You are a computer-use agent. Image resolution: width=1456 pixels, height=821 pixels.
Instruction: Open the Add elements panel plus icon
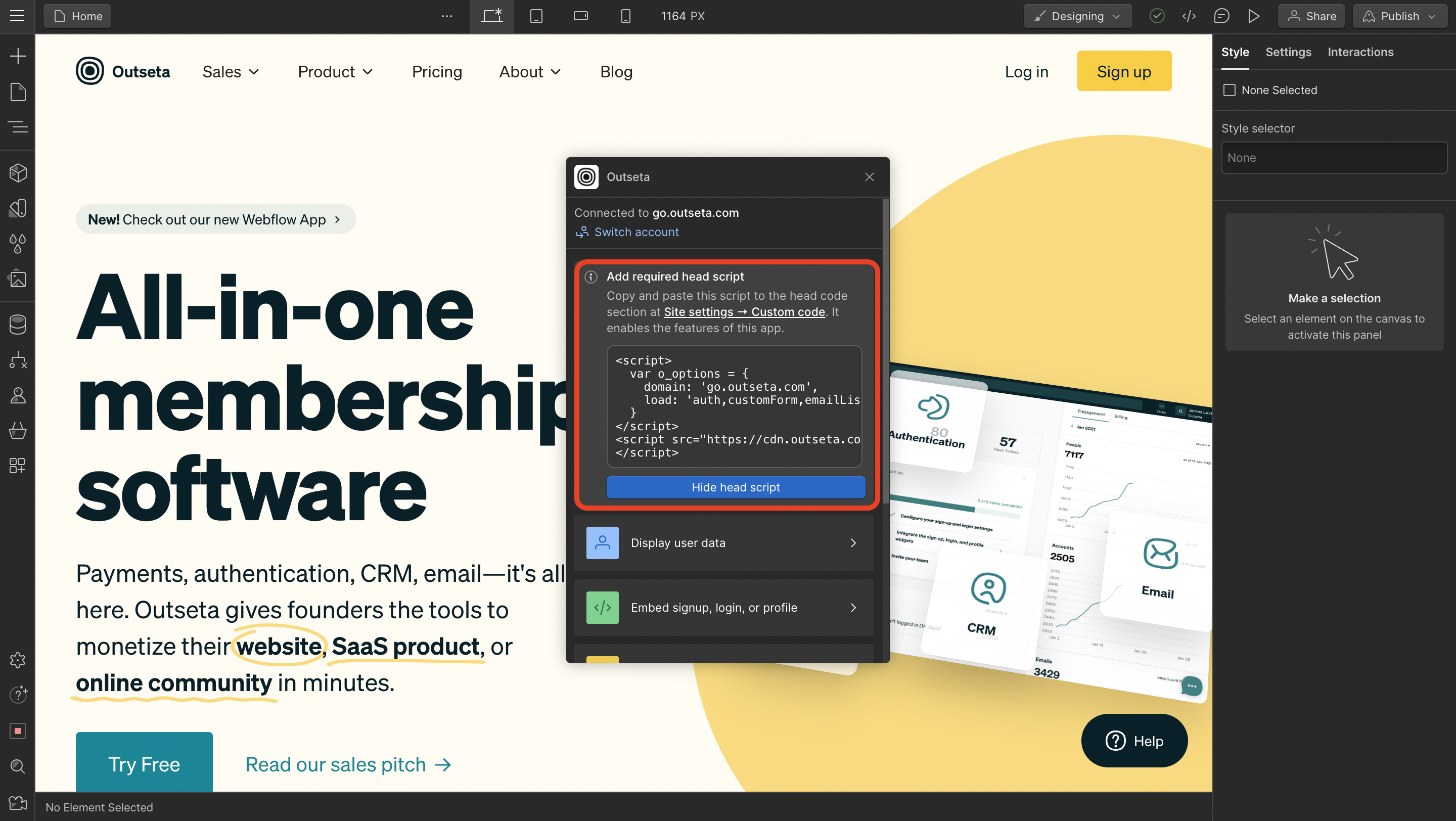pos(18,56)
